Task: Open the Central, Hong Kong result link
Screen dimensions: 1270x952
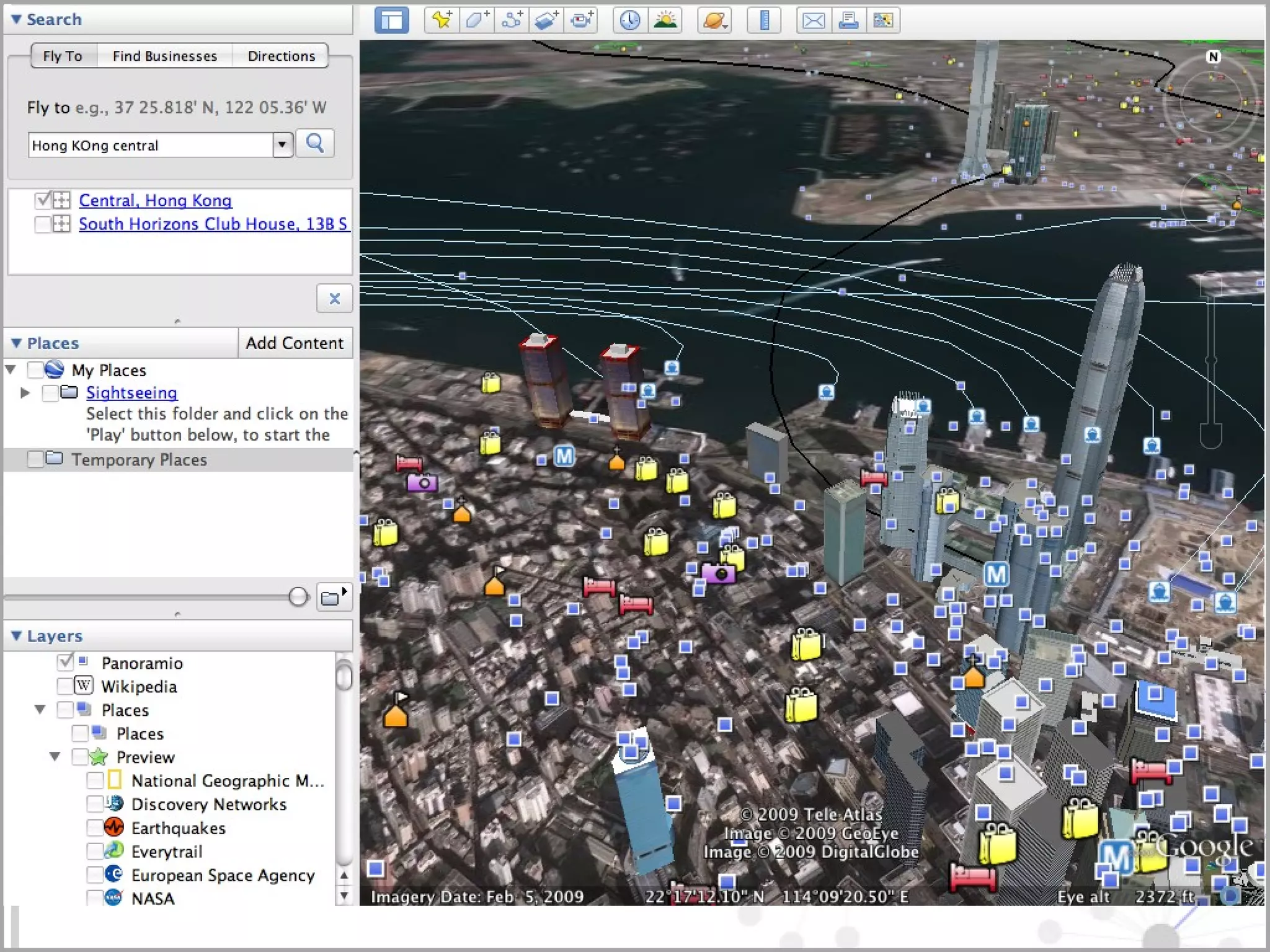Action: pyautogui.click(x=155, y=200)
